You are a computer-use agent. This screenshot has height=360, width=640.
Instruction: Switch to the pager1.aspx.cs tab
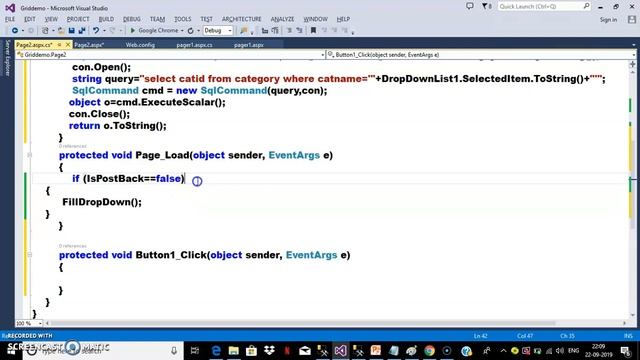click(194, 45)
